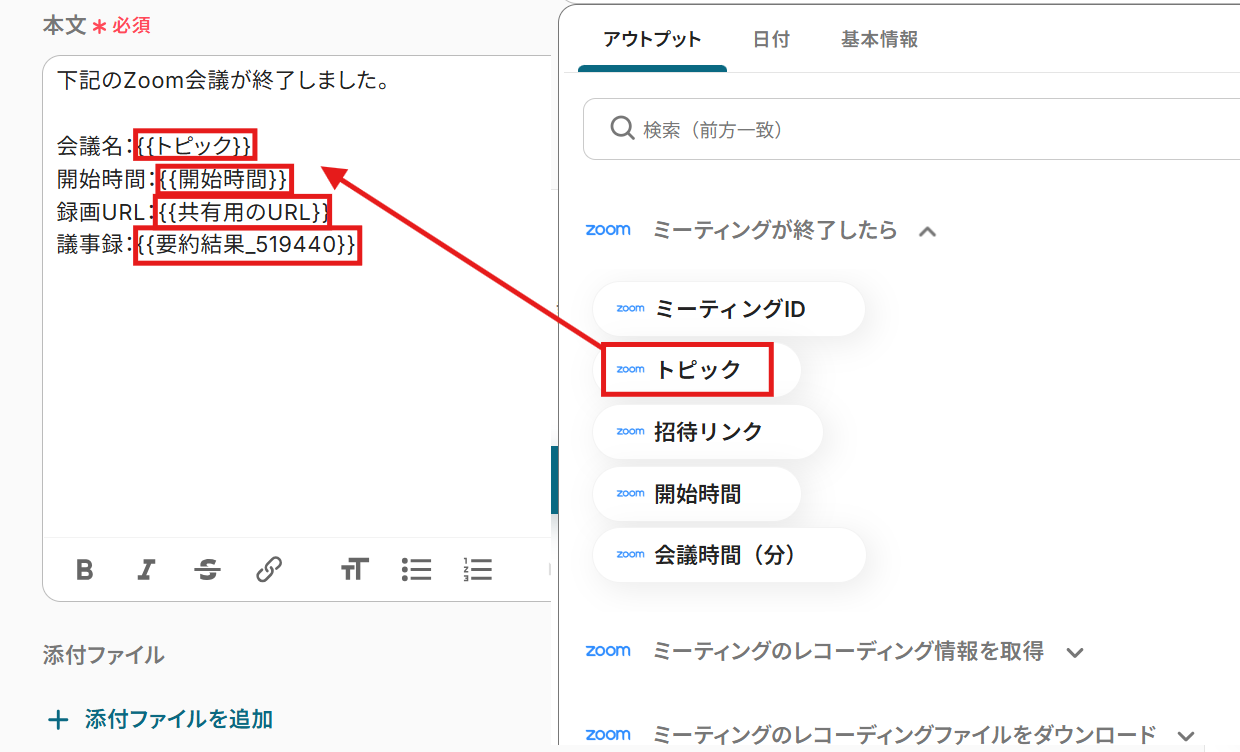The image size is (1240, 752).
Task: Expand ミーティングのレコーディング情報を取得 section
Action: coord(1075,652)
